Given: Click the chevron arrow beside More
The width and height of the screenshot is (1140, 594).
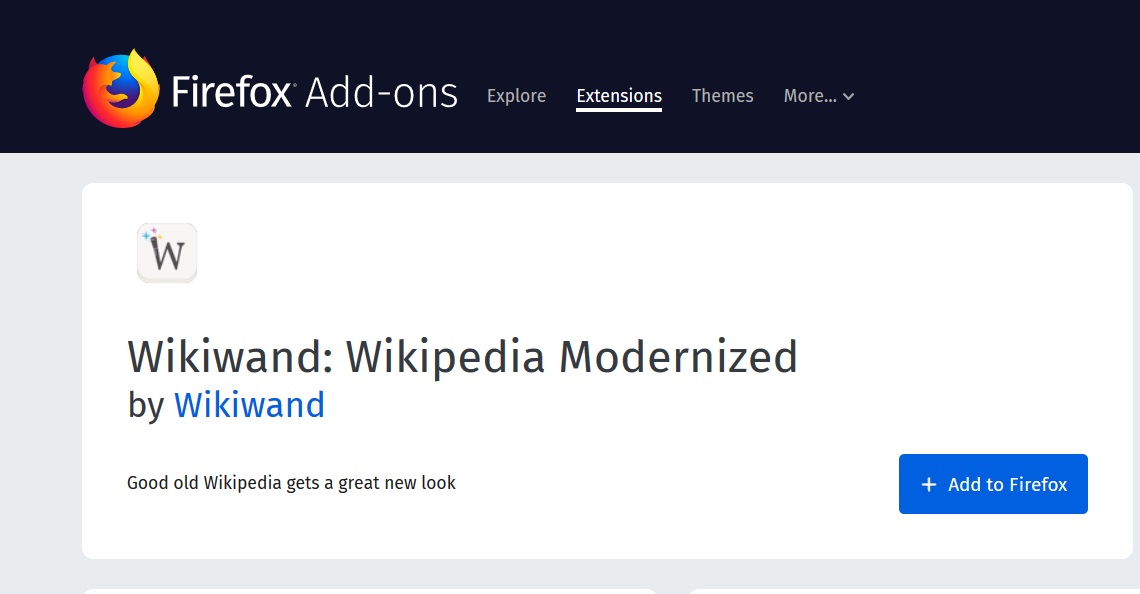Looking at the screenshot, I should click(849, 97).
